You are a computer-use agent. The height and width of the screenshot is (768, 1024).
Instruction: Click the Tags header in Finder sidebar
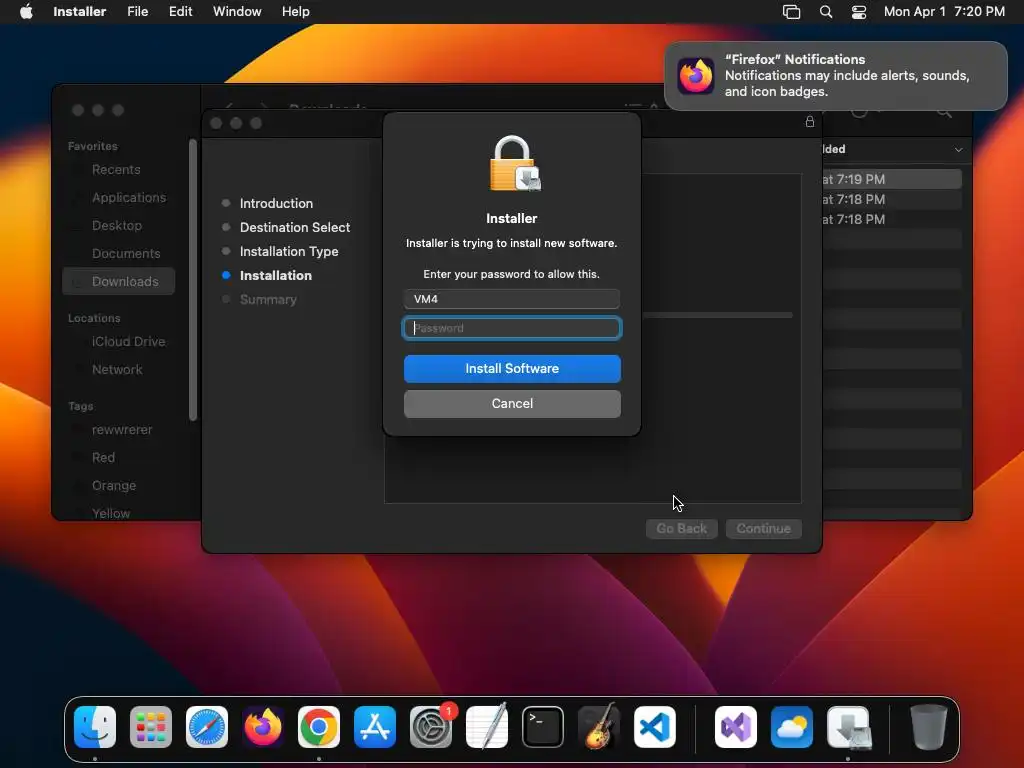[81, 406]
